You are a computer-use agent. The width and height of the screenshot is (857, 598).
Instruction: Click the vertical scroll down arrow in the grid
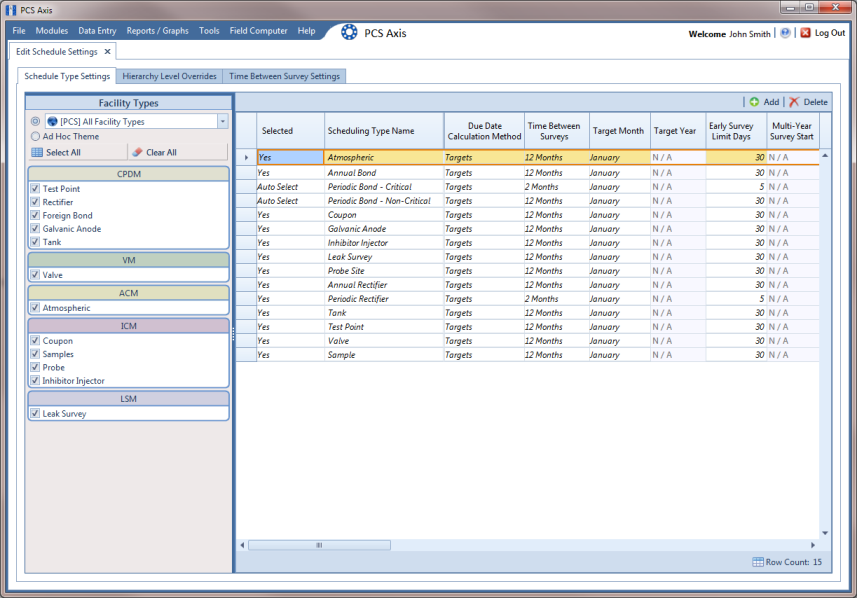(825, 533)
